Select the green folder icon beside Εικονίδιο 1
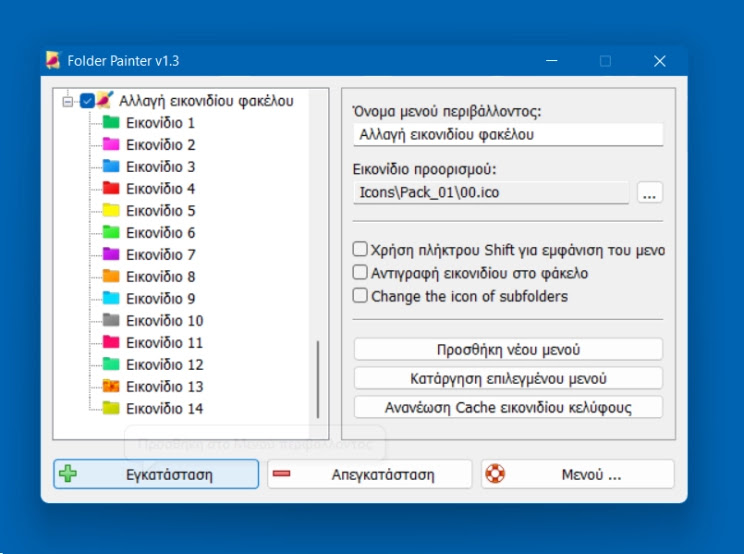This screenshot has width=744, height=554. coord(111,122)
